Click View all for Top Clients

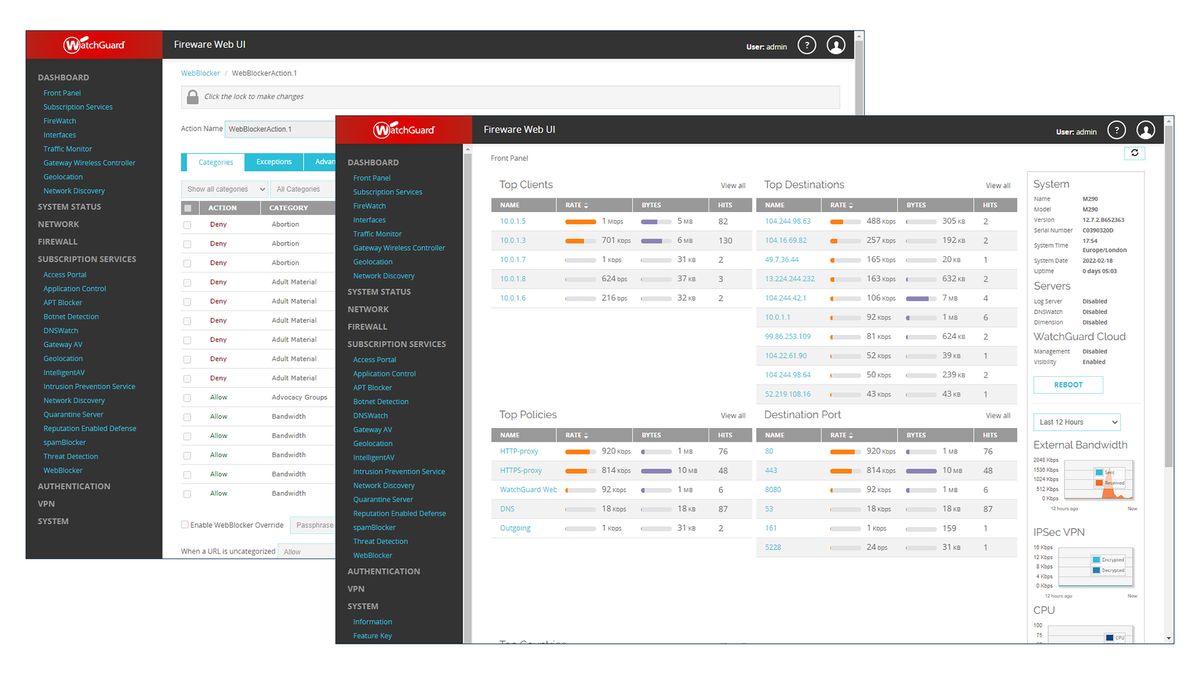coord(733,185)
